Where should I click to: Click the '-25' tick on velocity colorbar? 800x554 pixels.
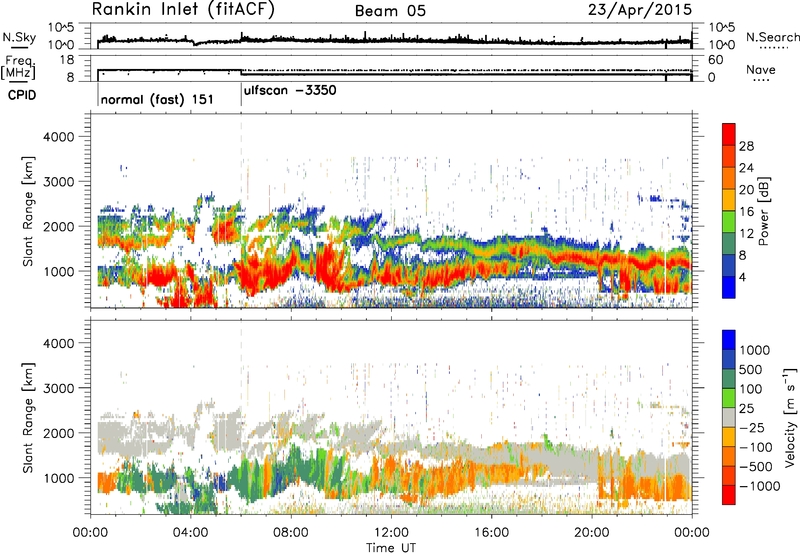752,427
